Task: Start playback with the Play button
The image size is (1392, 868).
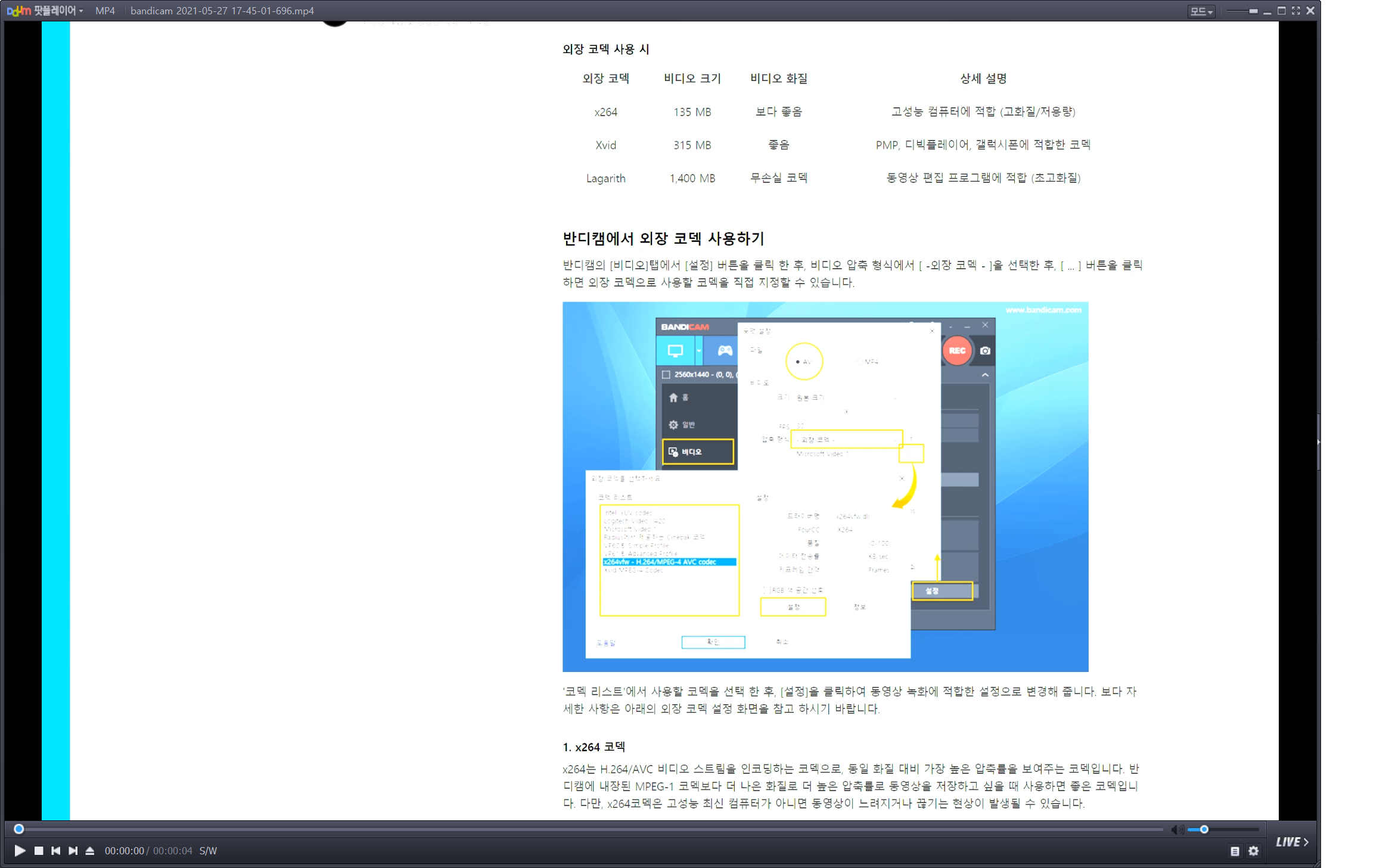Action: (x=20, y=851)
